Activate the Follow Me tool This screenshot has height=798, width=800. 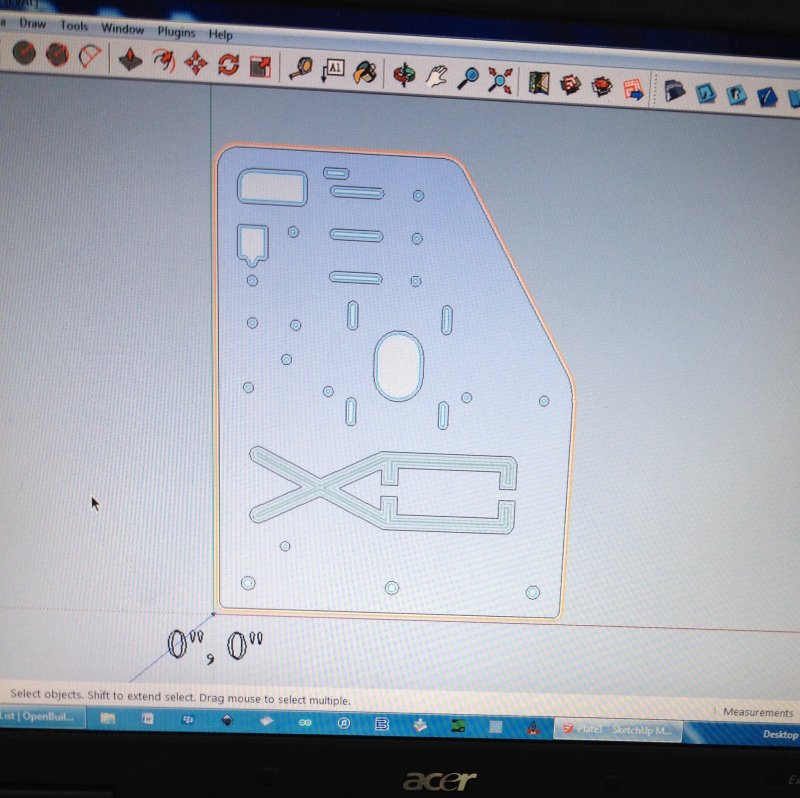(x=163, y=61)
